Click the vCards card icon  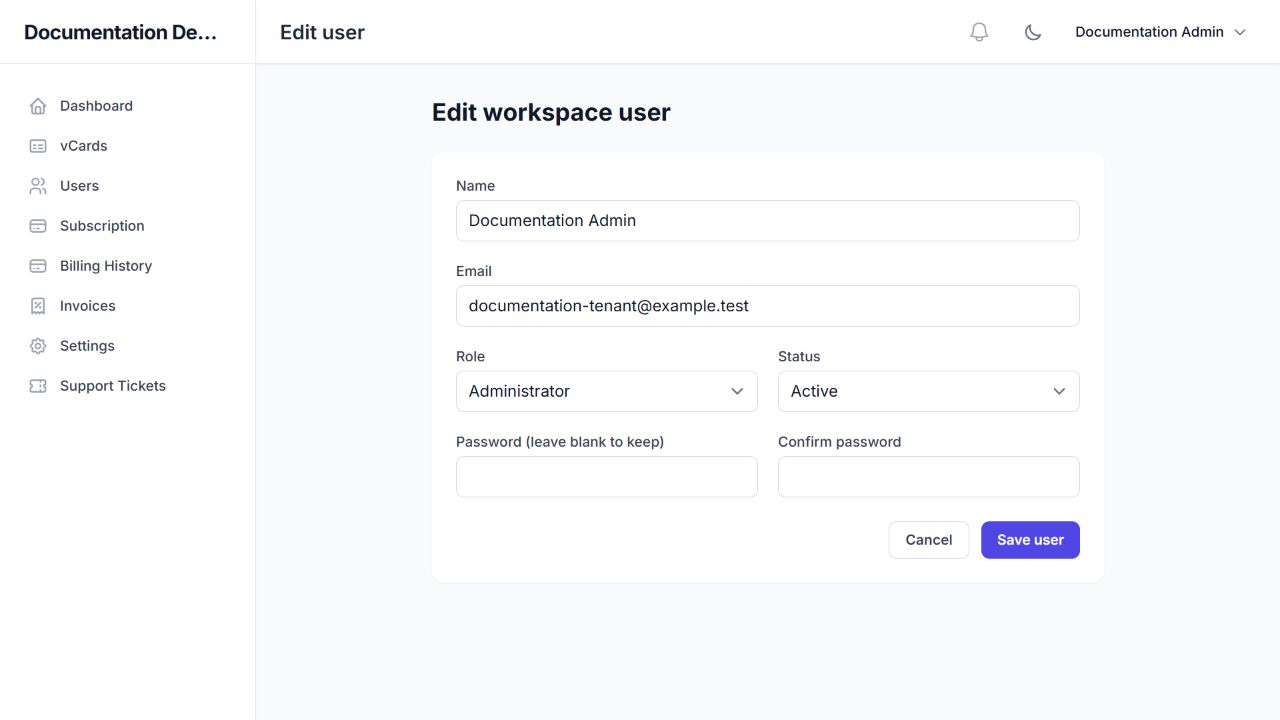click(38, 146)
